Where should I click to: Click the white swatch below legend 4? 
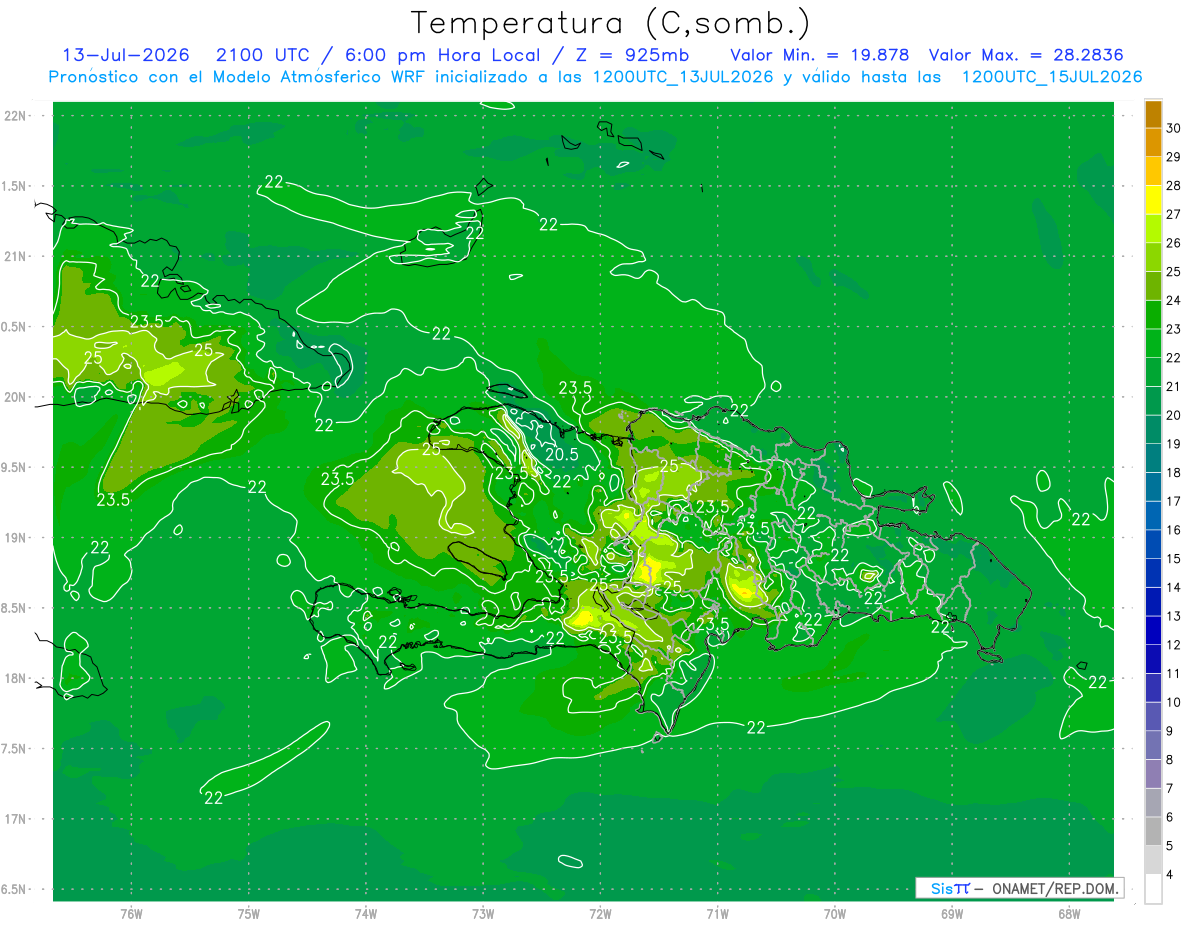pyautogui.click(x=1153, y=889)
